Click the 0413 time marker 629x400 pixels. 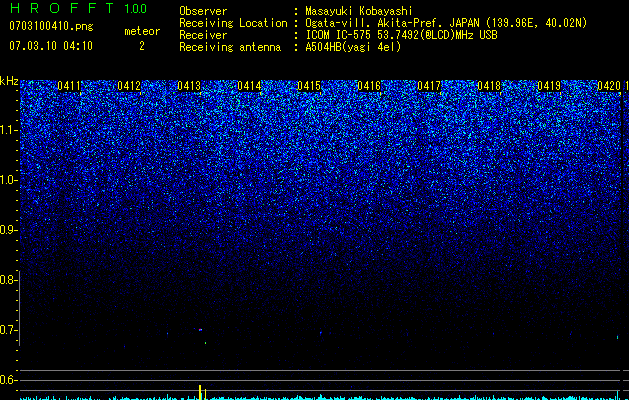pos(189,86)
